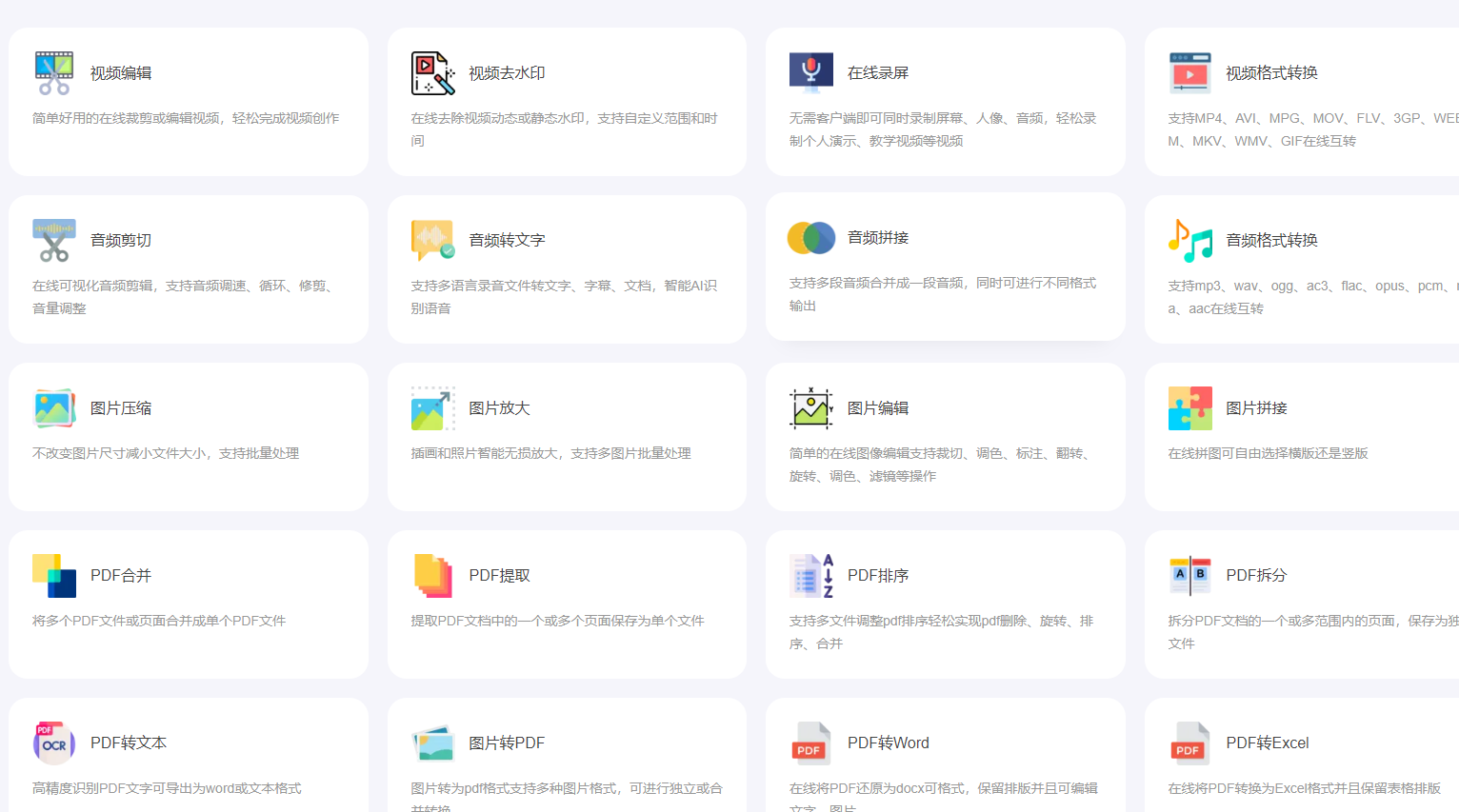The width and height of the screenshot is (1459, 812).
Task: Open the 在线录屏 tool title
Action: pos(878,73)
